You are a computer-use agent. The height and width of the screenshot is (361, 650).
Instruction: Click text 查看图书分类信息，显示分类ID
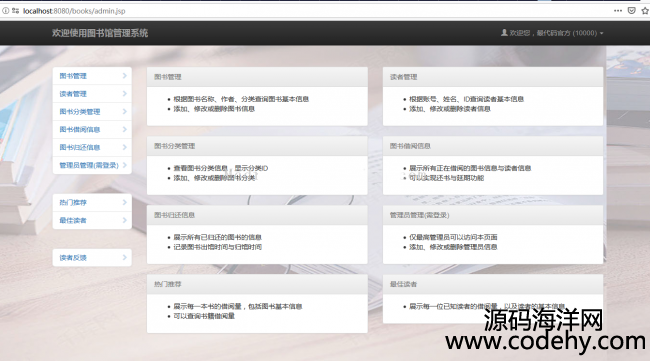tap(221, 168)
